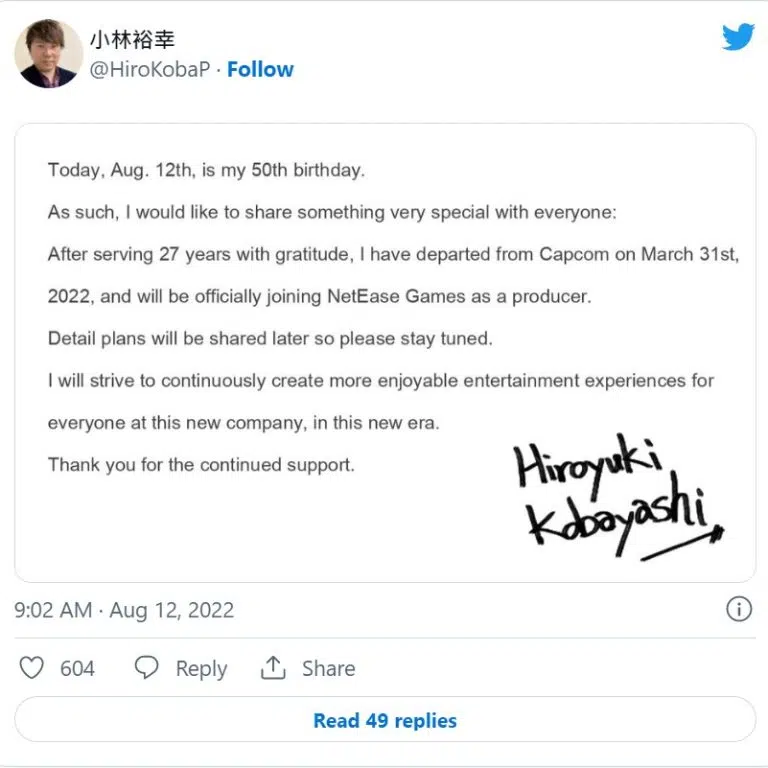This screenshot has width=768, height=768.
Task: Click Read 49 replies button
Action: tap(384, 720)
